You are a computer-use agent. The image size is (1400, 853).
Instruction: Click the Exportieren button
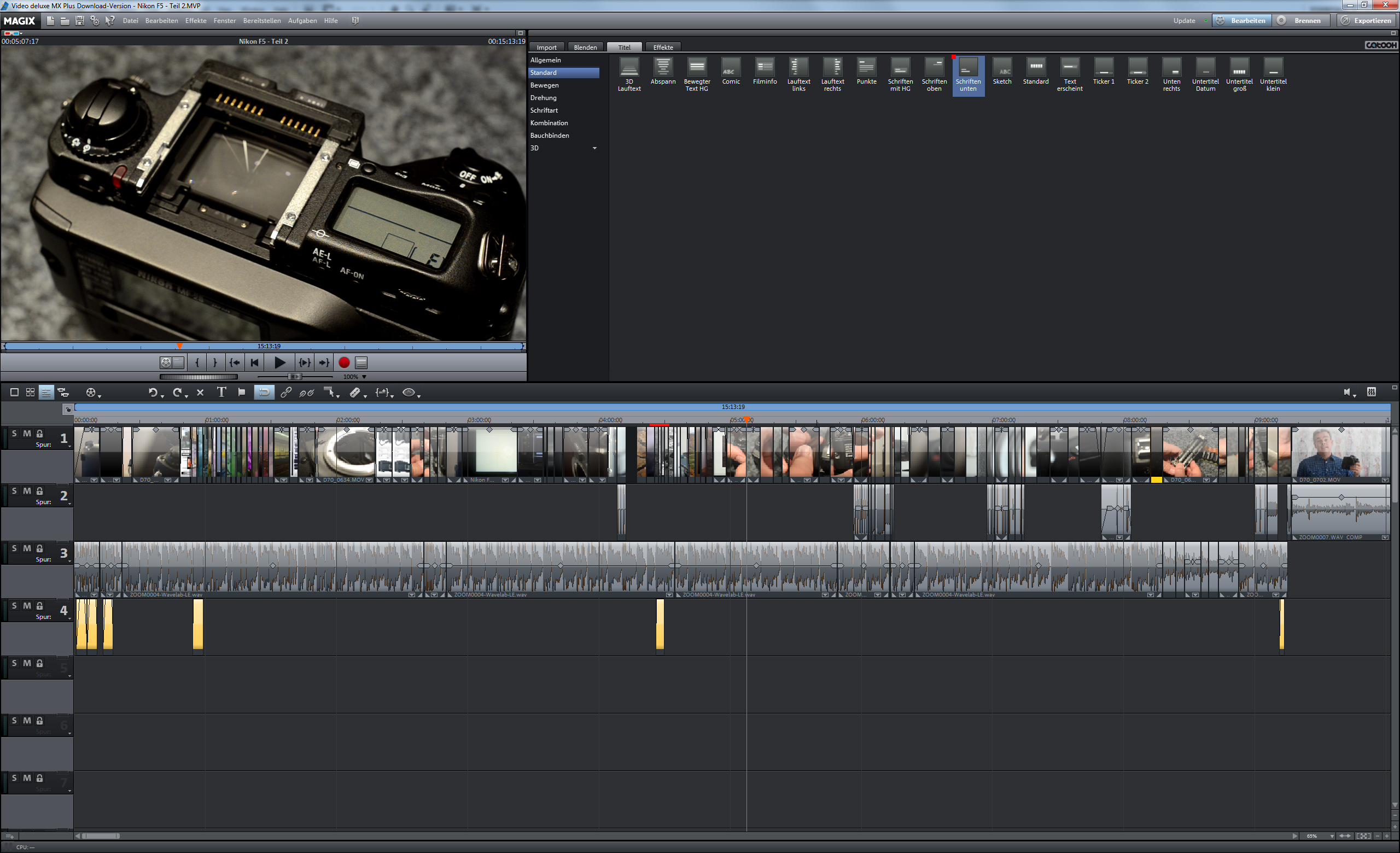click(x=1367, y=20)
